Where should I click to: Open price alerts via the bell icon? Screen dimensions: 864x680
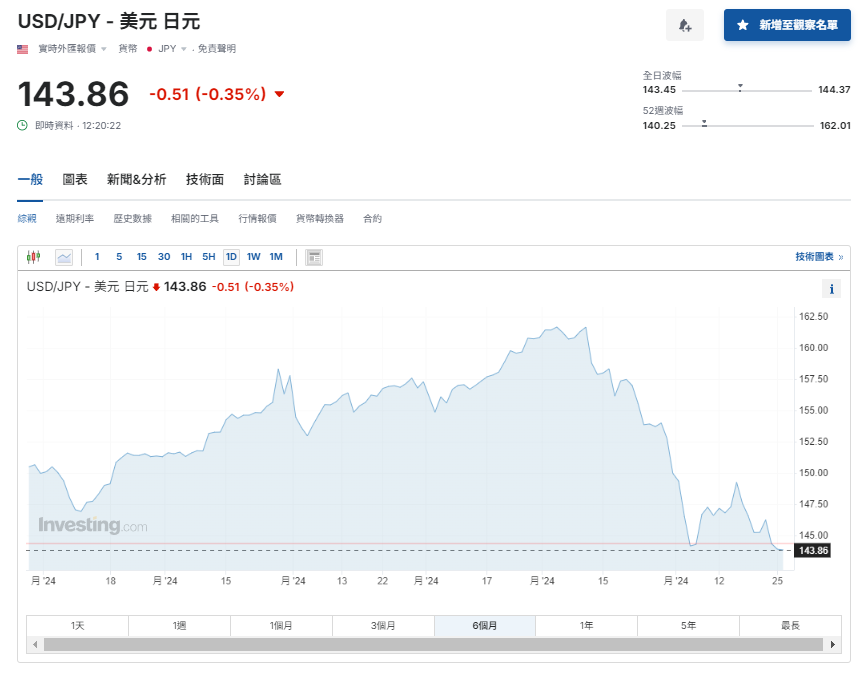[685, 24]
